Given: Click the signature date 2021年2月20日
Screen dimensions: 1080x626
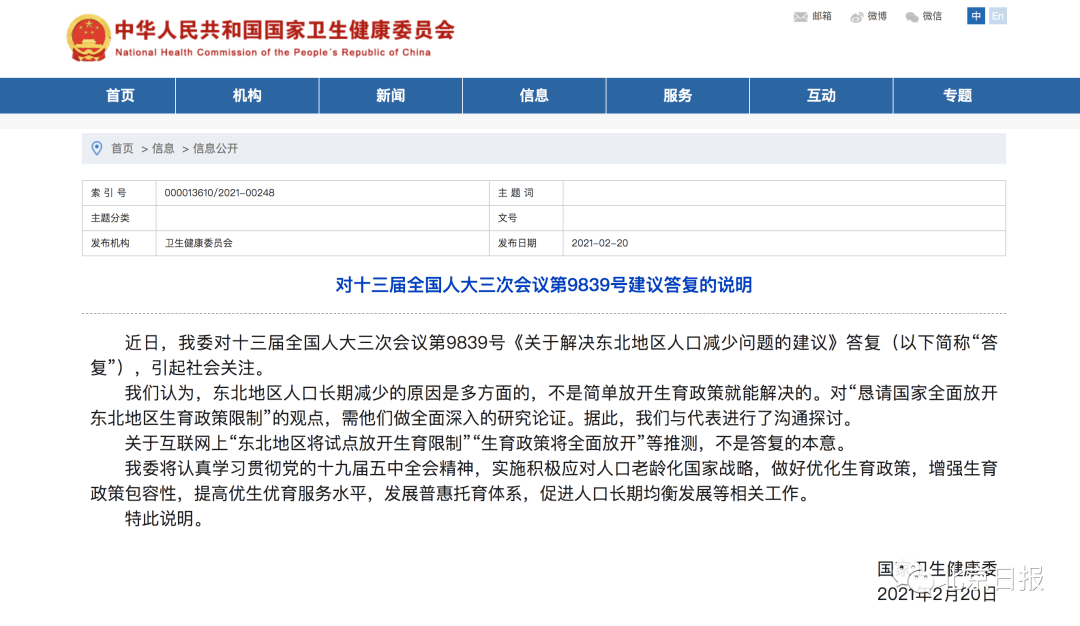Looking at the screenshot, I should coord(937,594).
